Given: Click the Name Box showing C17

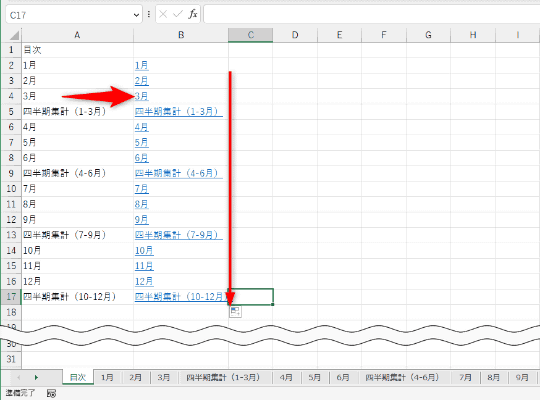Looking at the screenshot, I should coord(69,15).
